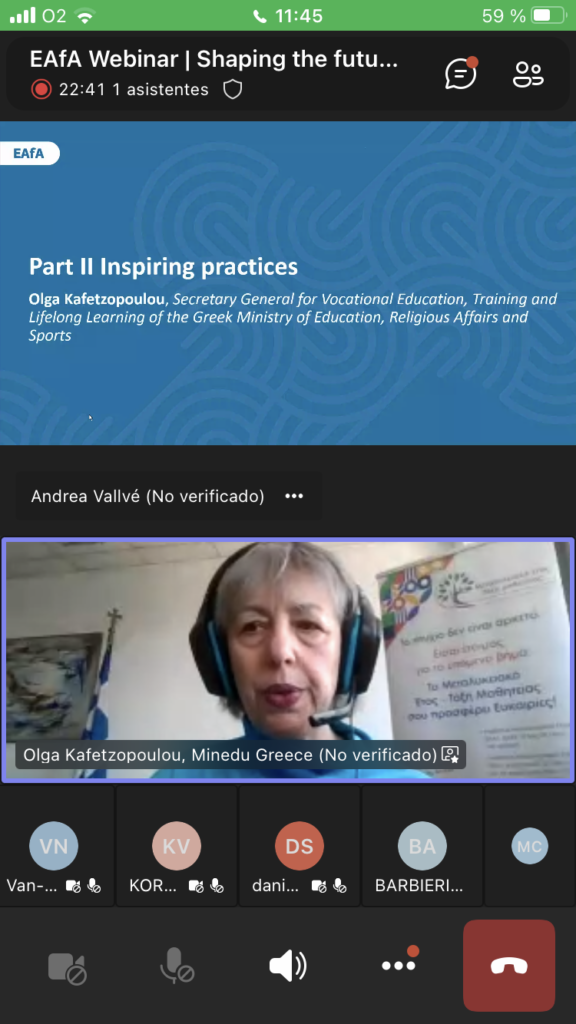Tap the red recording indicator
576x1024 pixels.
click(40, 89)
